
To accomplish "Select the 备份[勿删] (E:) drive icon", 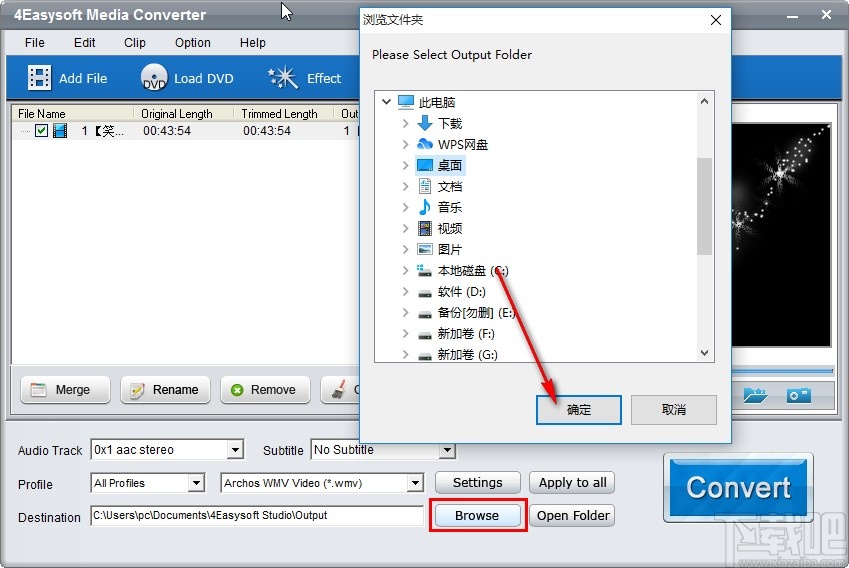I will click(425, 314).
